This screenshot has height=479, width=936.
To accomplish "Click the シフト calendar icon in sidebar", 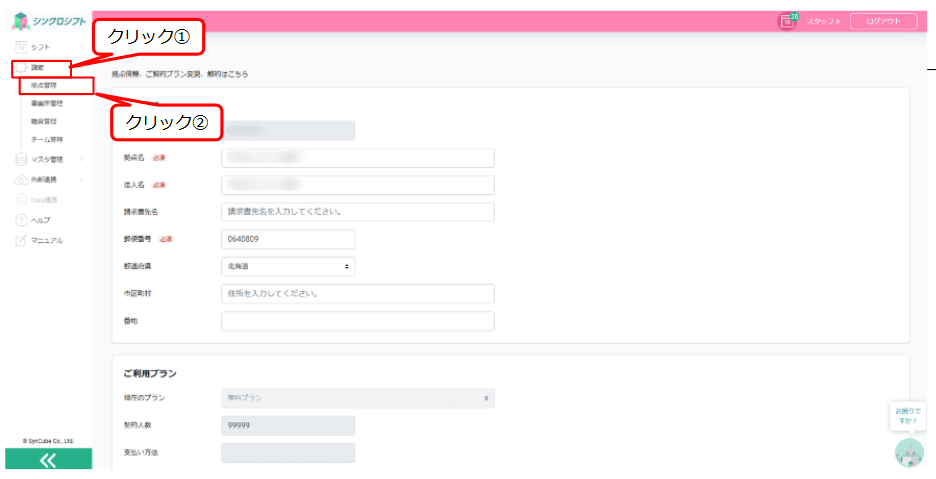I will coord(21,47).
